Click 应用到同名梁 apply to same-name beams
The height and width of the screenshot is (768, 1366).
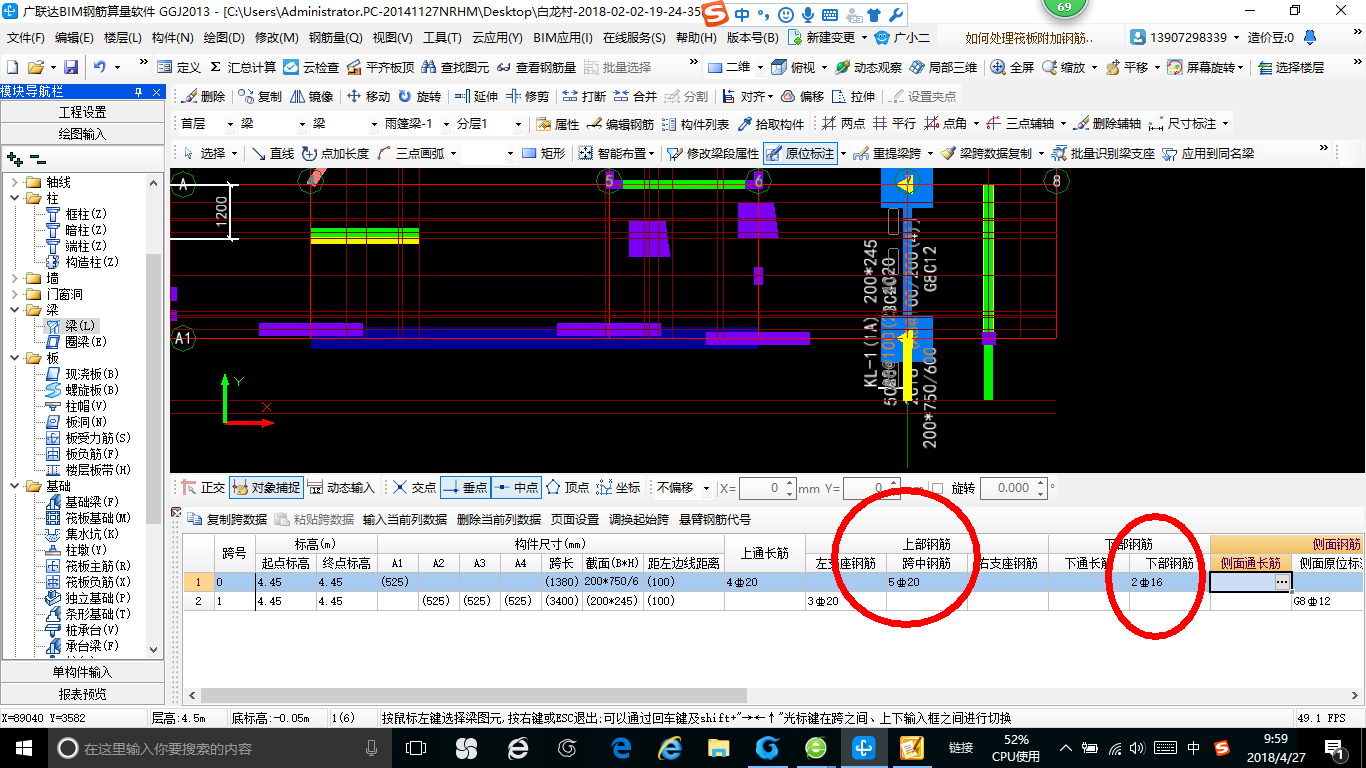click(1208, 153)
